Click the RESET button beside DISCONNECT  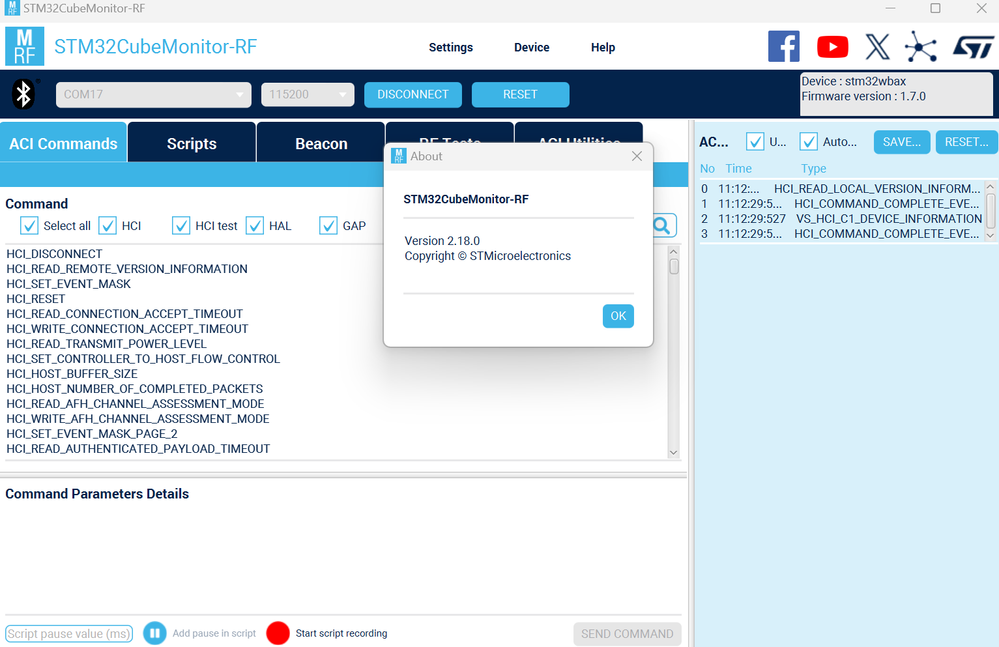[x=520, y=94]
